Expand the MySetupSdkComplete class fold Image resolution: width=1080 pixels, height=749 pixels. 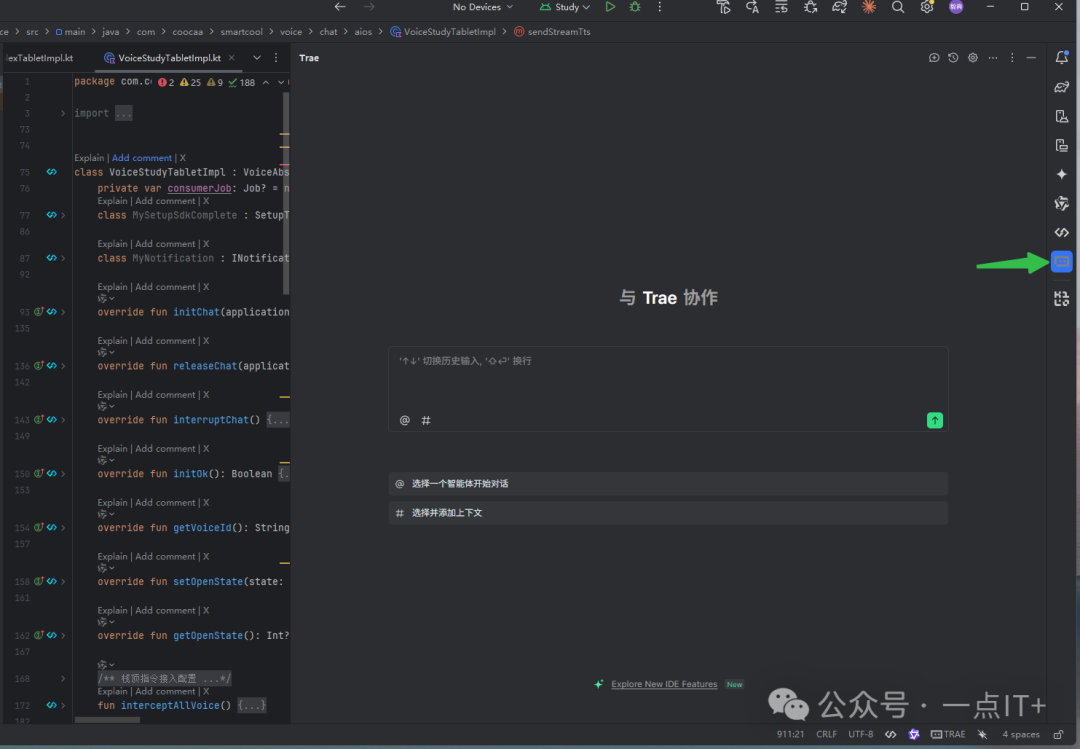[63, 215]
